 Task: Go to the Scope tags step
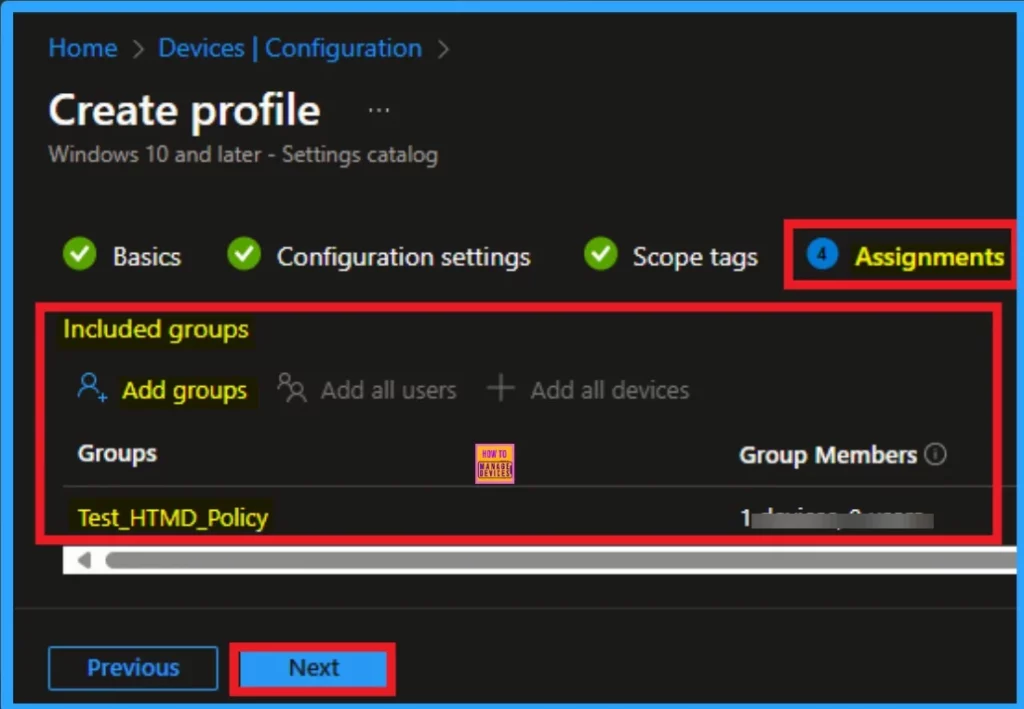(x=695, y=257)
